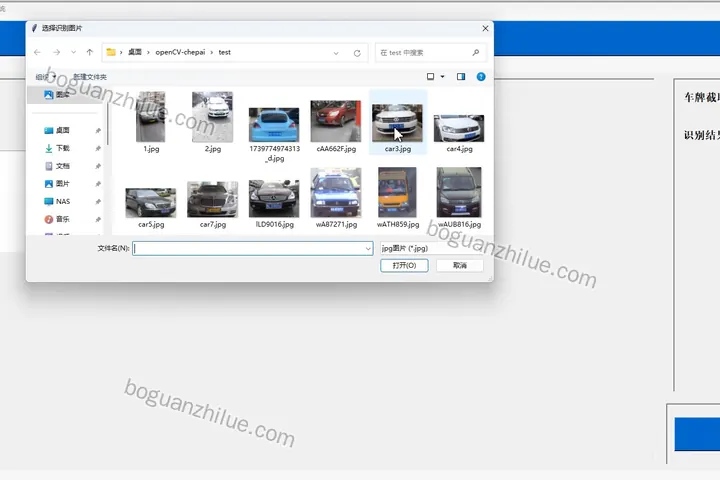
Task: Go forward in file dialog navigation
Action: (x=56, y=52)
